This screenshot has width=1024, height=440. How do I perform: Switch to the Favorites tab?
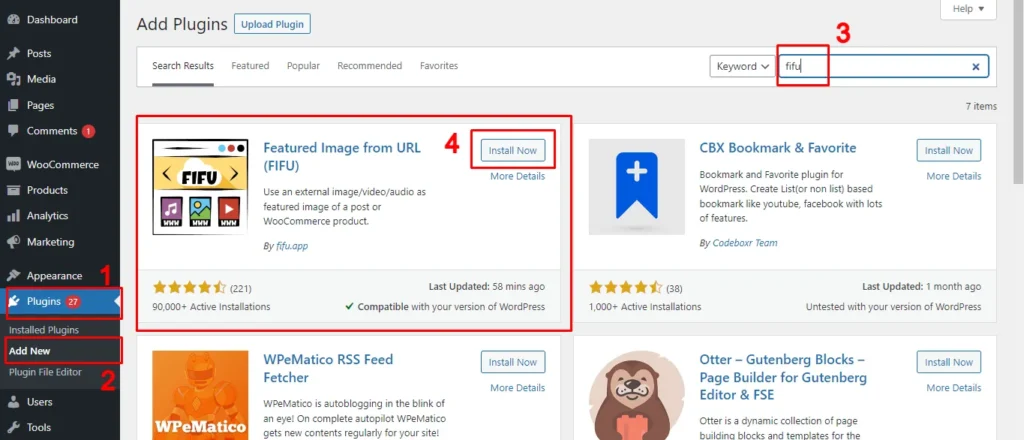439,66
